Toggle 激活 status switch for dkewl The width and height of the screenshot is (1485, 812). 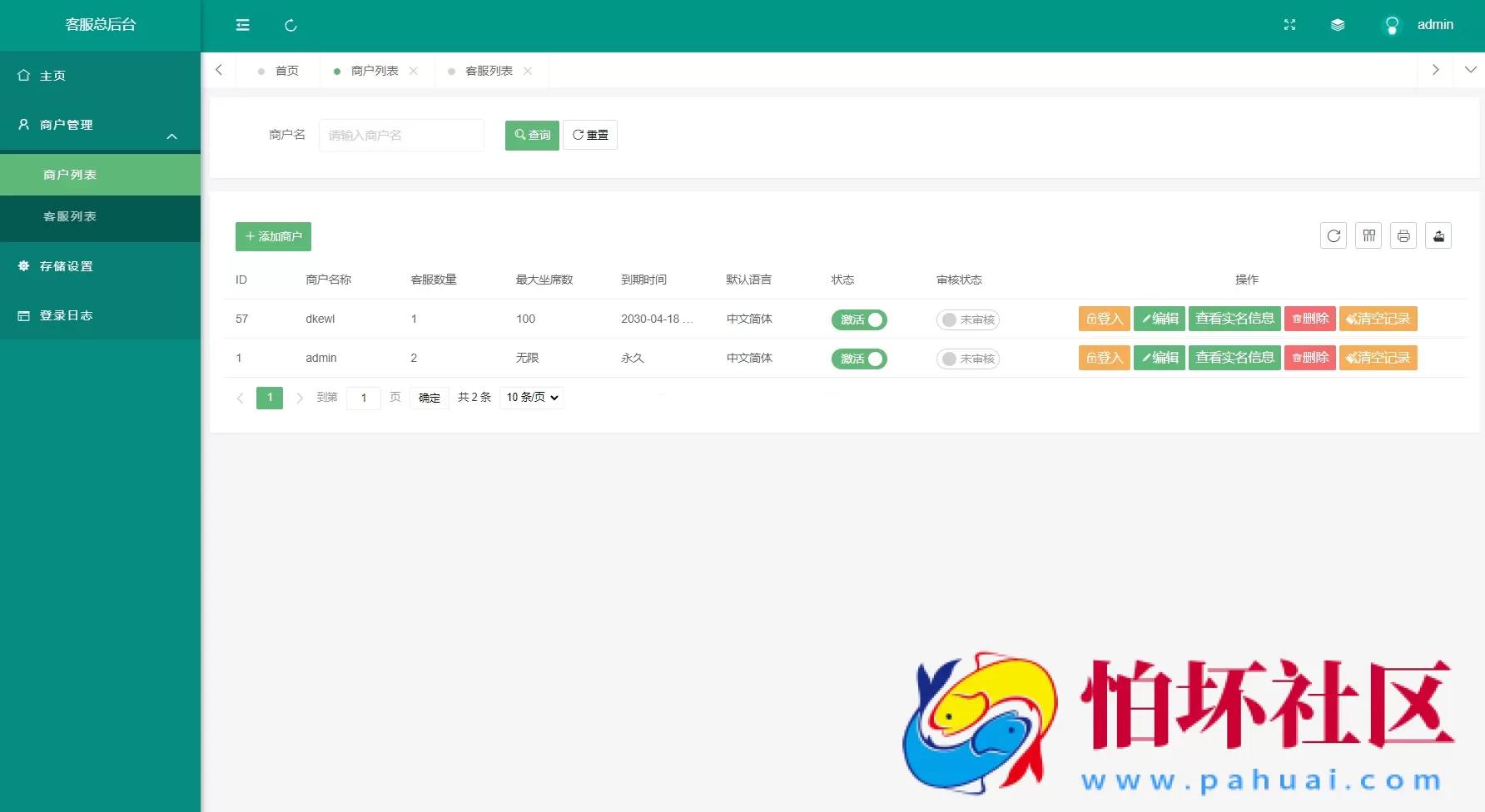[859, 319]
